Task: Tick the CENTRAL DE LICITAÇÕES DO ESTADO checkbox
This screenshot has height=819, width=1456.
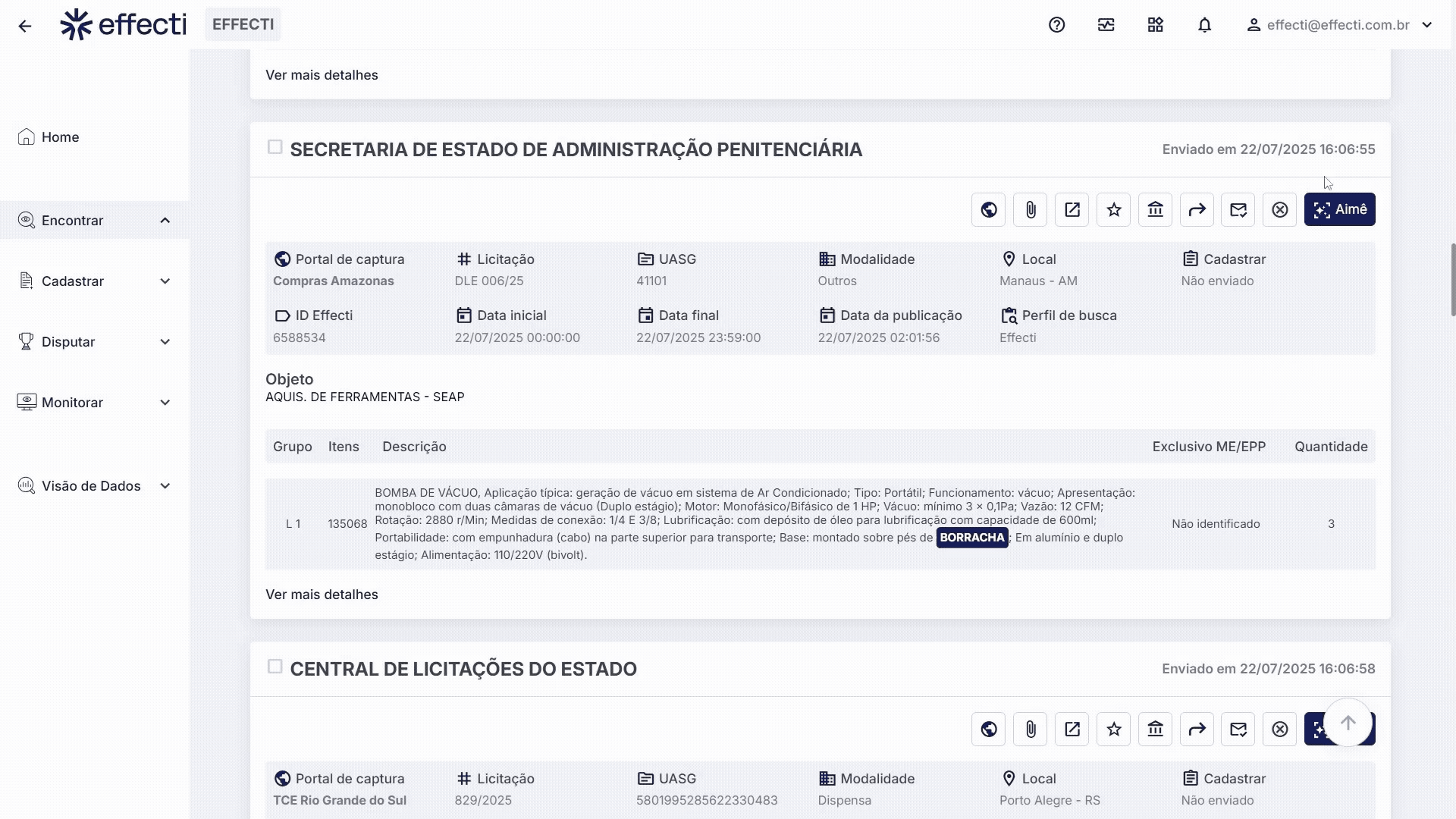Action: pos(275,667)
